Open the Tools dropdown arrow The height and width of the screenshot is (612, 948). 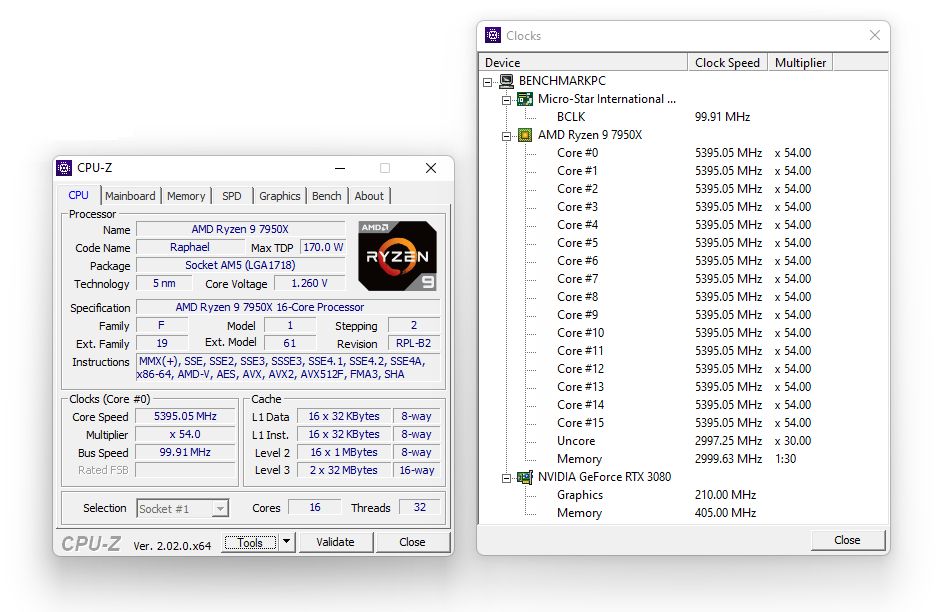pyautogui.click(x=287, y=542)
